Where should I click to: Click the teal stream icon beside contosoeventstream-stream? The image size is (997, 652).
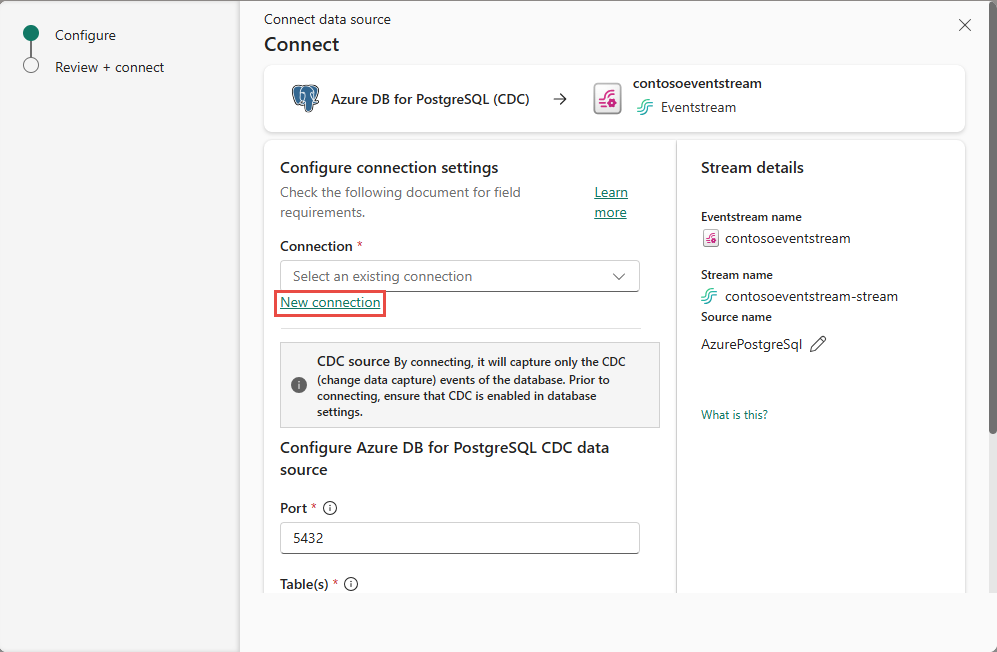(x=711, y=296)
